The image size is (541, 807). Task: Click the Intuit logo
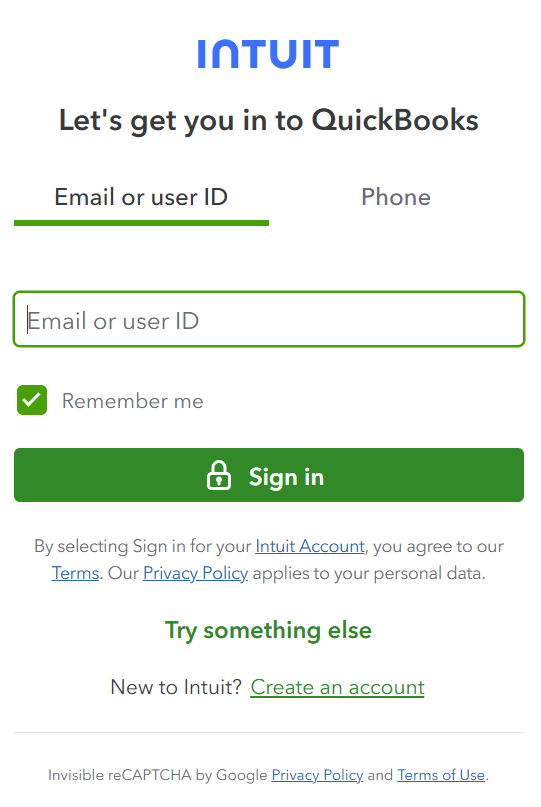(x=268, y=54)
